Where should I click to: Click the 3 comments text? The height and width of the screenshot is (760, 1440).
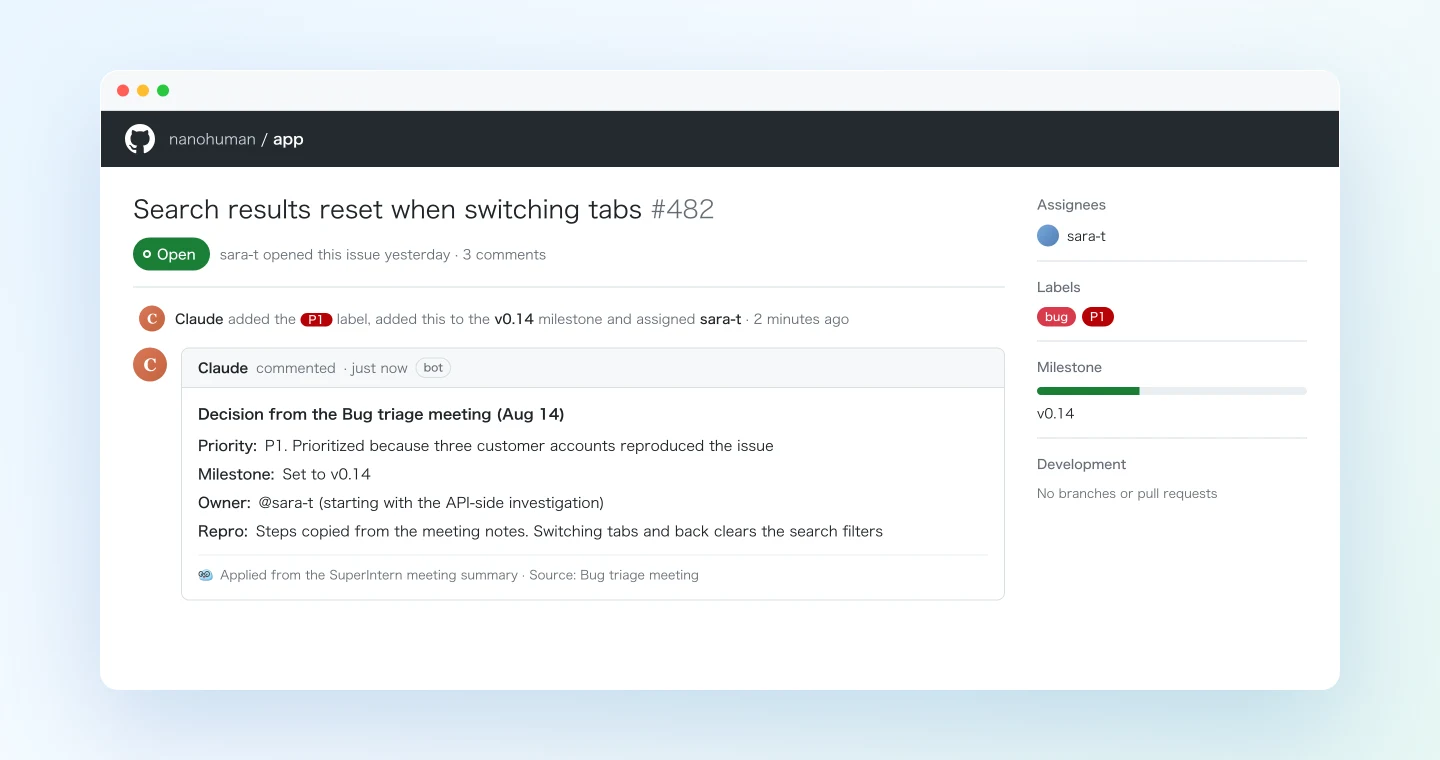[504, 255]
